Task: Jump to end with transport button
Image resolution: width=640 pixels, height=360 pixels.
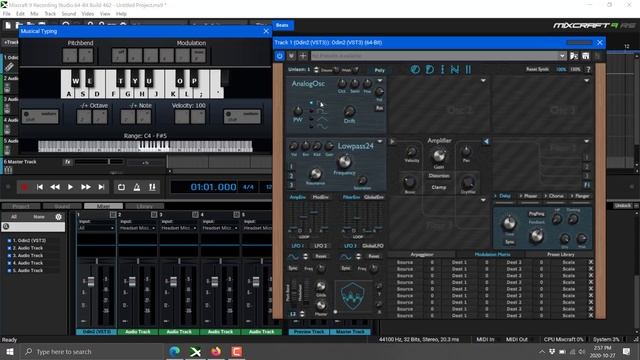Action: click(x=101, y=187)
